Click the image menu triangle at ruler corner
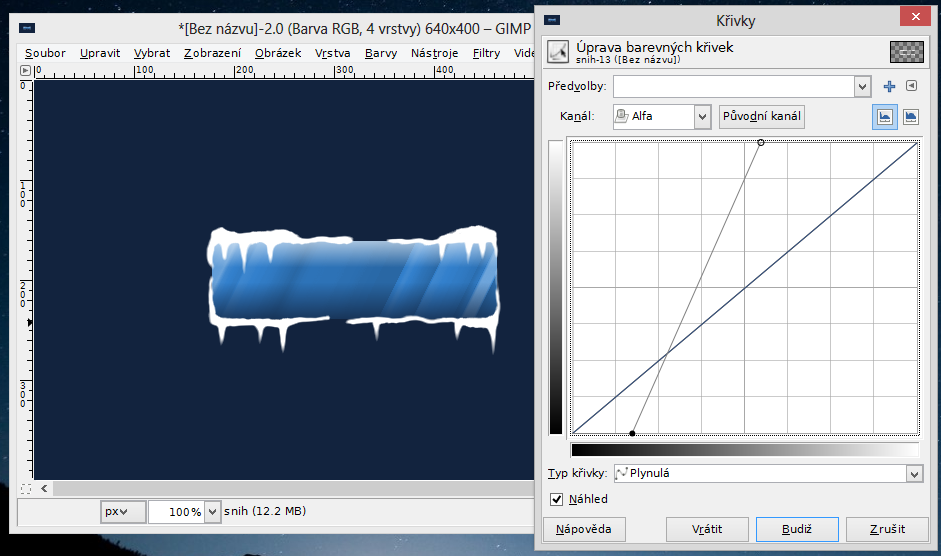Image resolution: width=941 pixels, height=556 pixels. point(25,71)
